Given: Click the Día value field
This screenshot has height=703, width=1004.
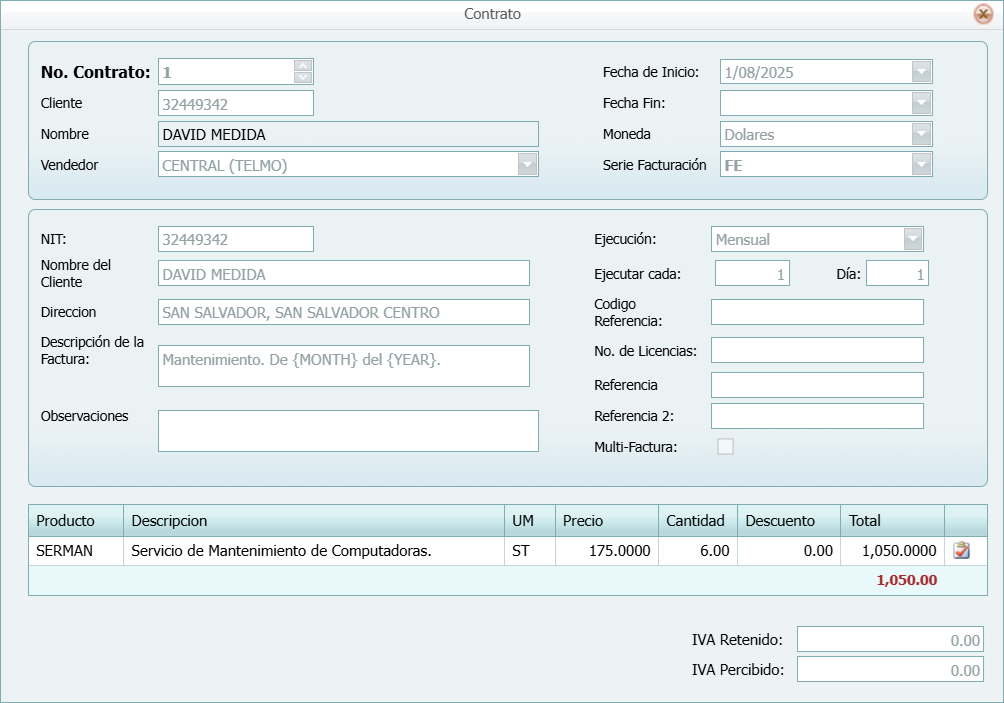Looking at the screenshot, I should pos(897,271).
